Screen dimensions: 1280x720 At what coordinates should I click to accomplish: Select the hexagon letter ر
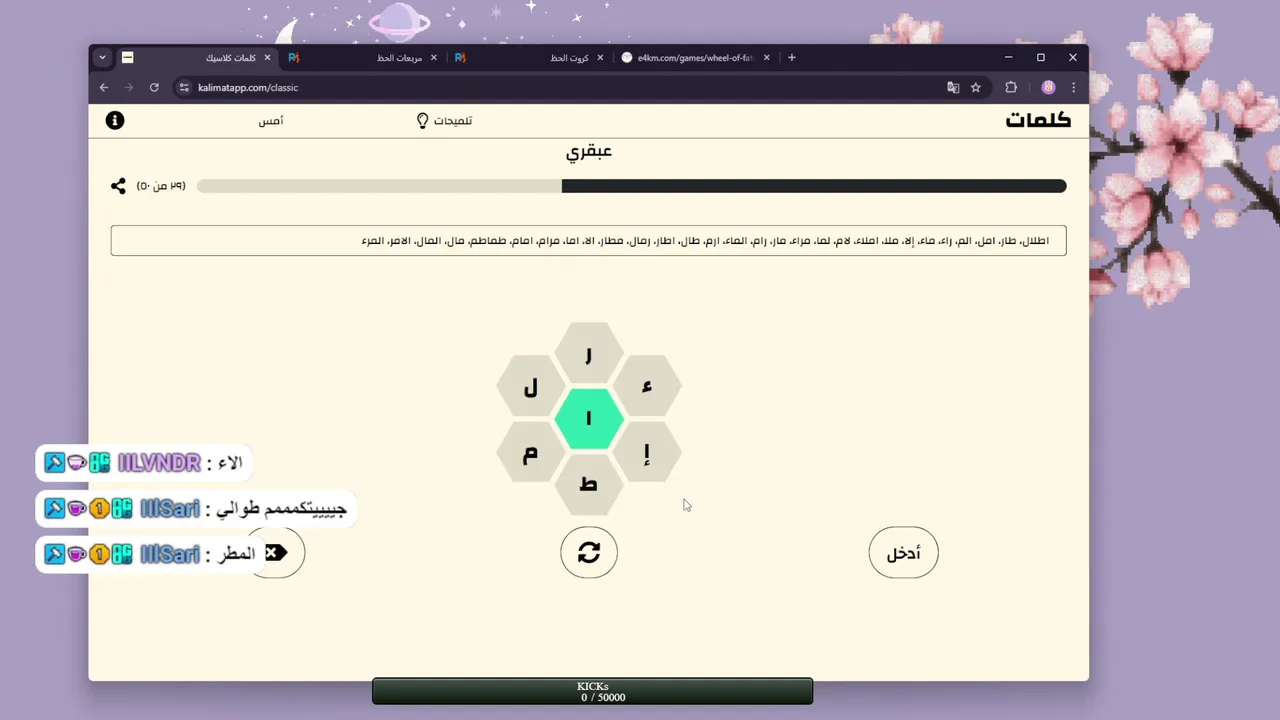[x=589, y=353]
